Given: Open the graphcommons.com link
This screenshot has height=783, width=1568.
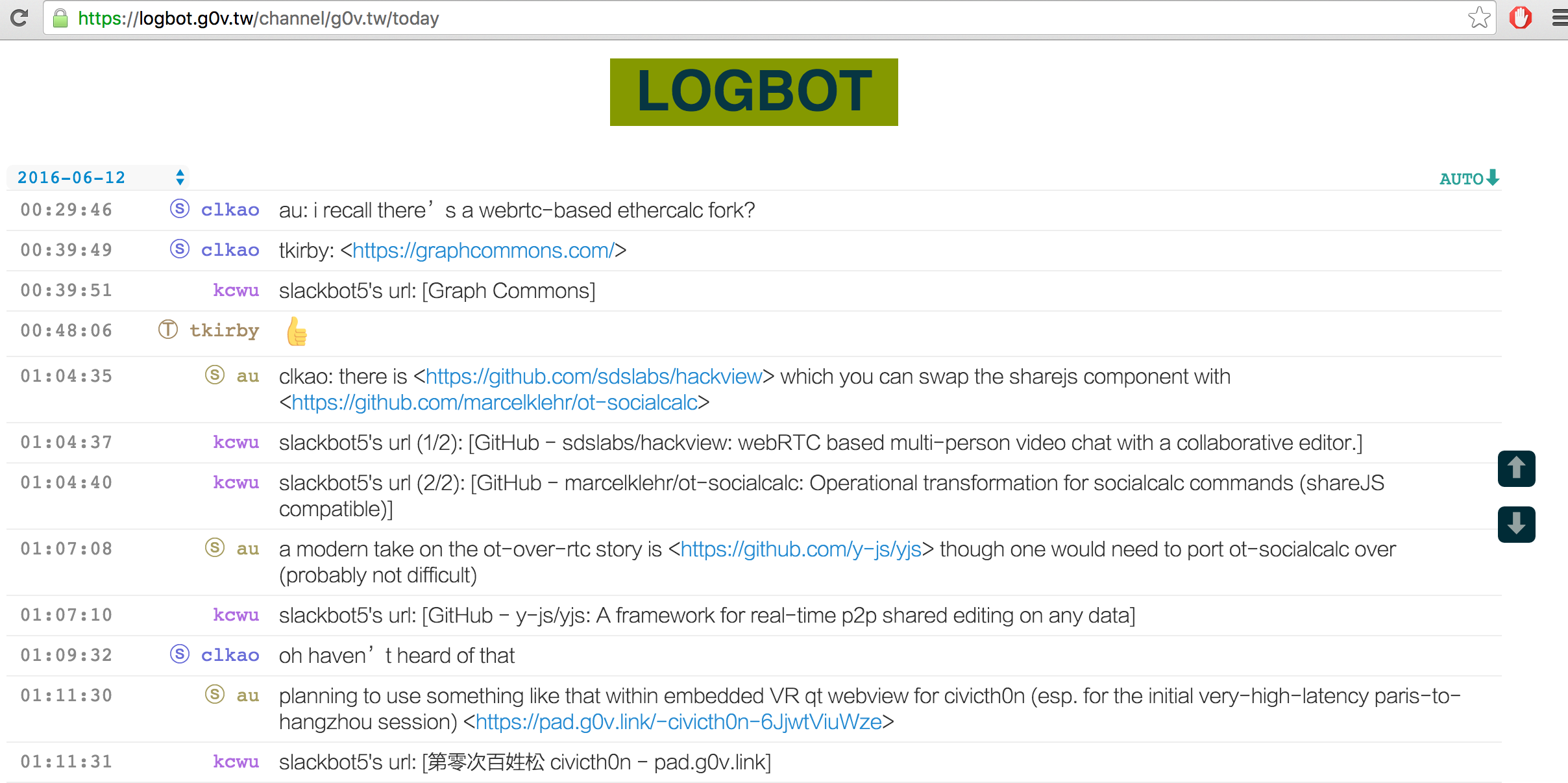Looking at the screenshot, I should point(483,251).
